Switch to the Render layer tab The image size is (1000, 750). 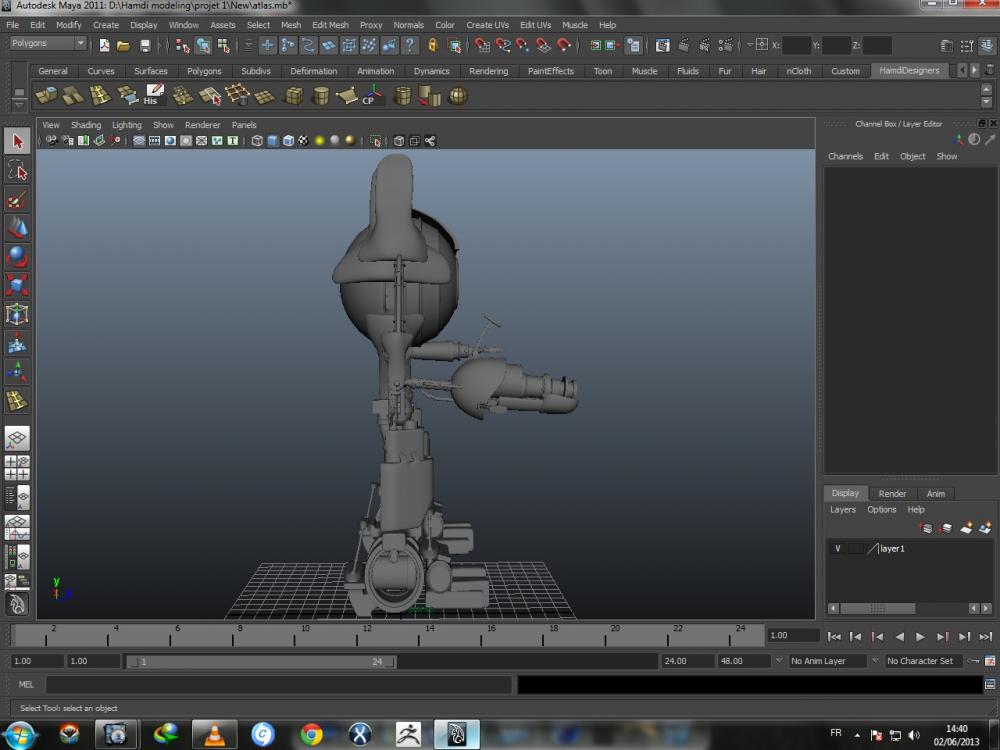pyautogui.click(x=892, y=493)
